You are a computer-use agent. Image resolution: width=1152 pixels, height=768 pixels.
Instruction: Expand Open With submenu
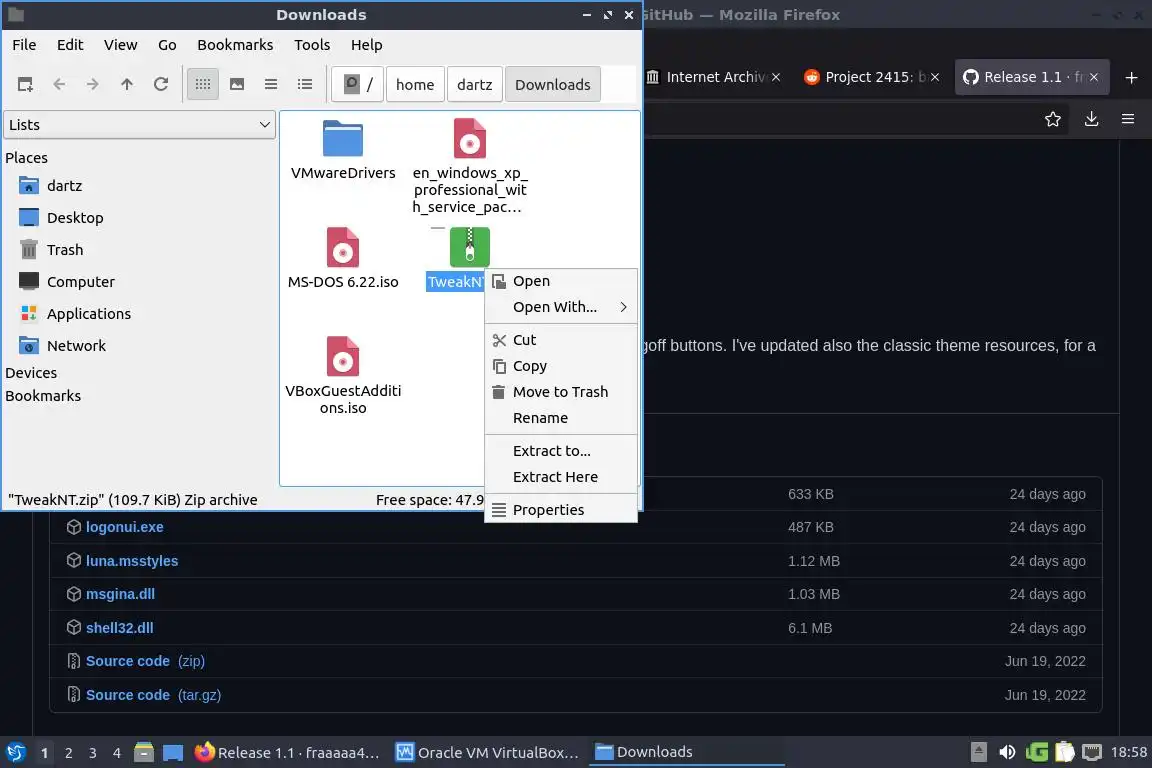click(x=561, y=307)
